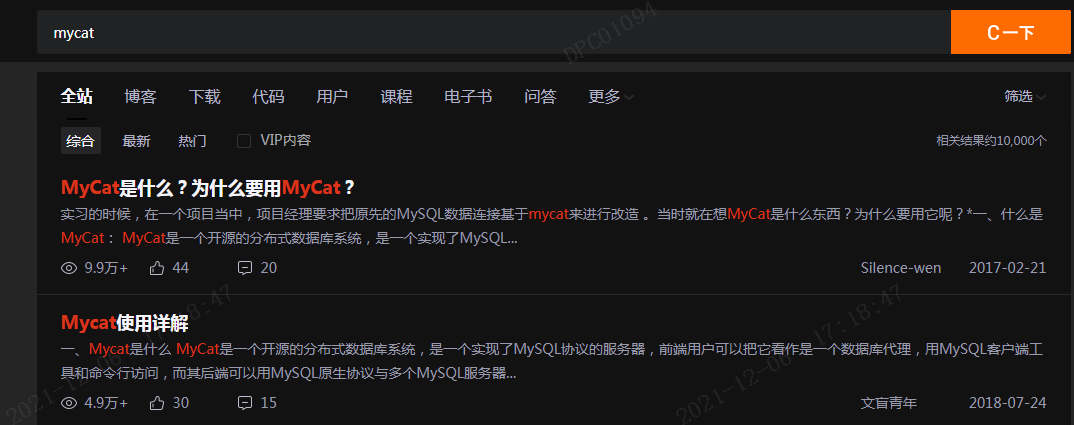Select the 代码 tab
The height and width of the screenshot is (425, 1074).
268,97
